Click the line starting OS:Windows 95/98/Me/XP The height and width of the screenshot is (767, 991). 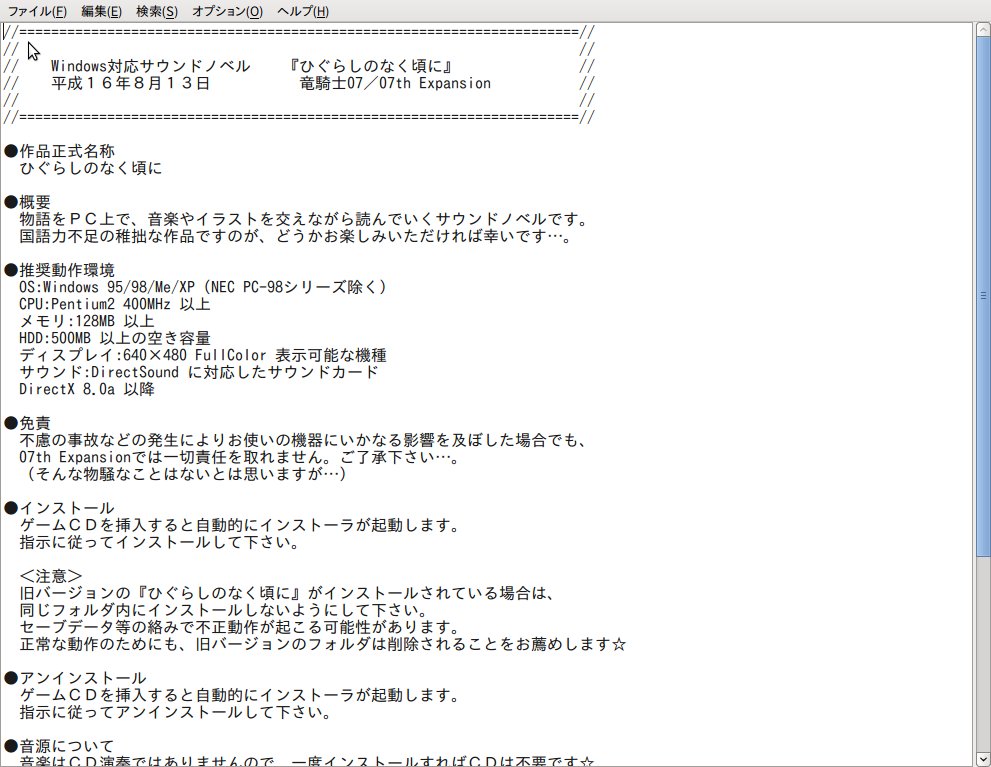pos(203,287)
